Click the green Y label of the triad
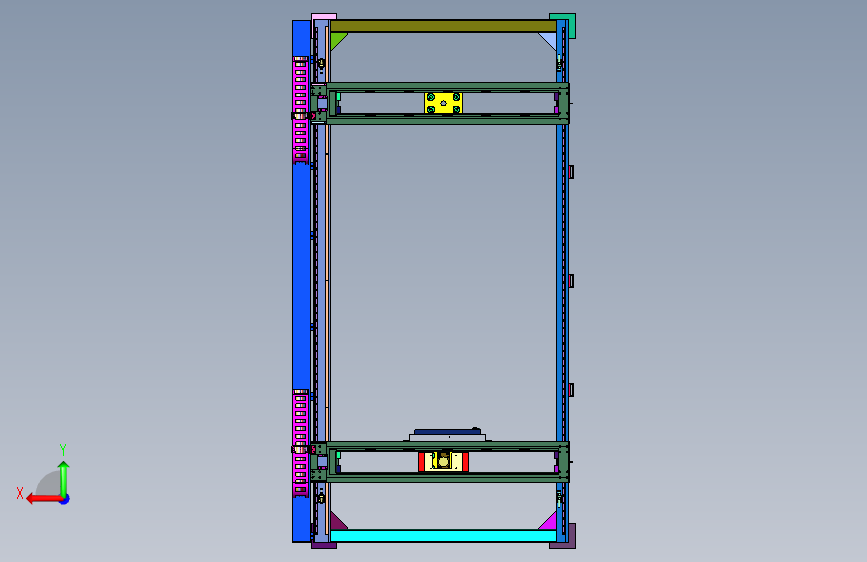This screenshot has width=867, height=562. [x=63, y=449]
